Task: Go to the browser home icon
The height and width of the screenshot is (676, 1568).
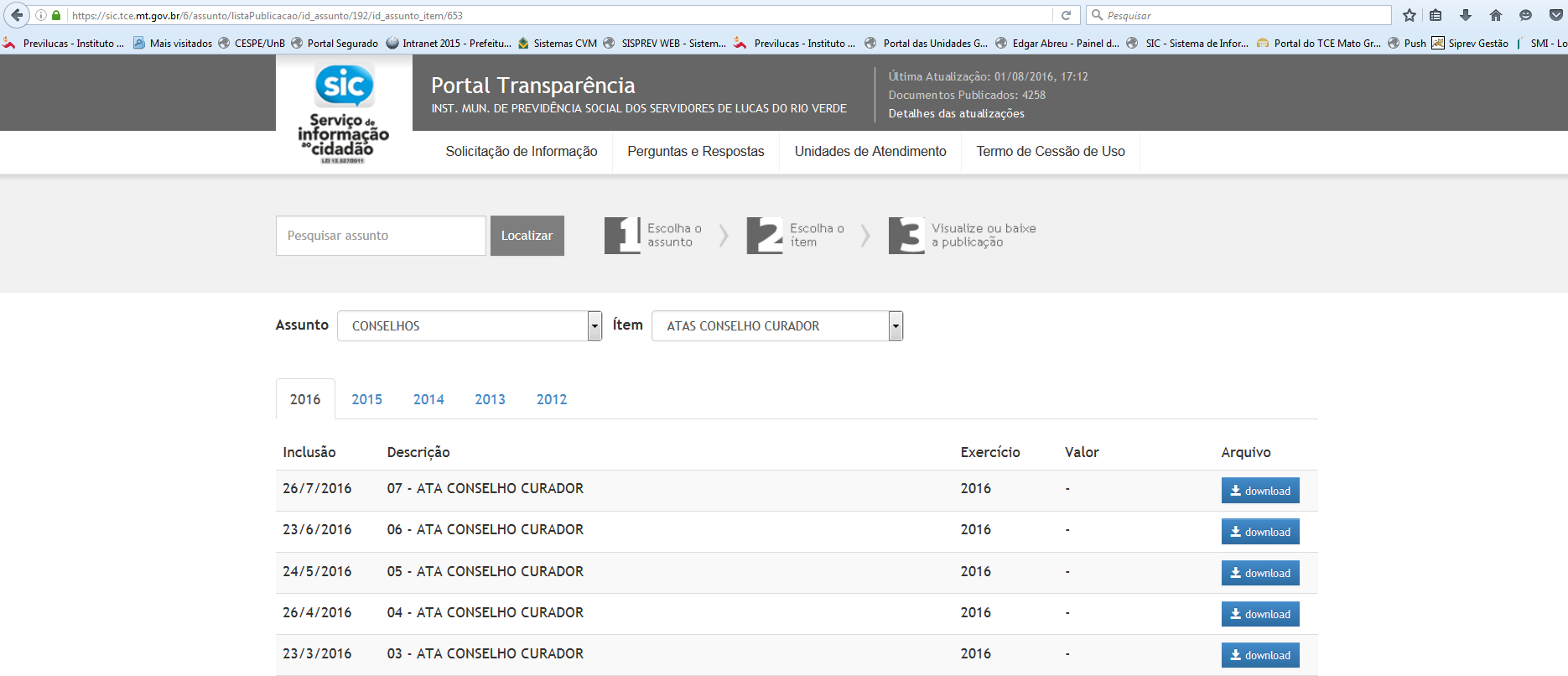Action: pos(1496,15)
